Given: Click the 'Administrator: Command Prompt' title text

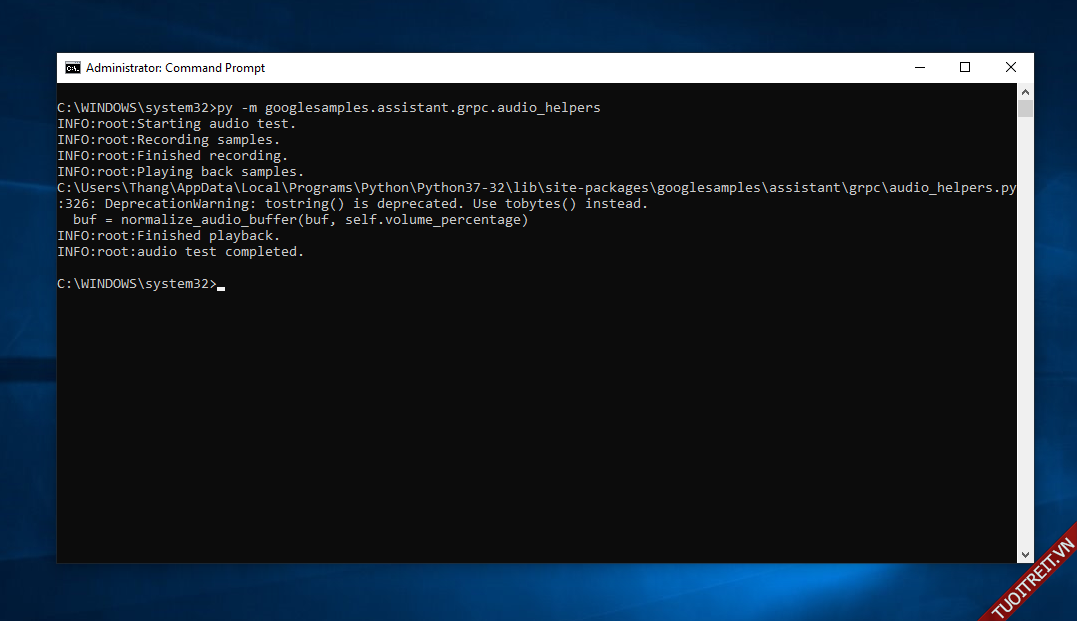Looking at the screenshot, I should 176,68.
